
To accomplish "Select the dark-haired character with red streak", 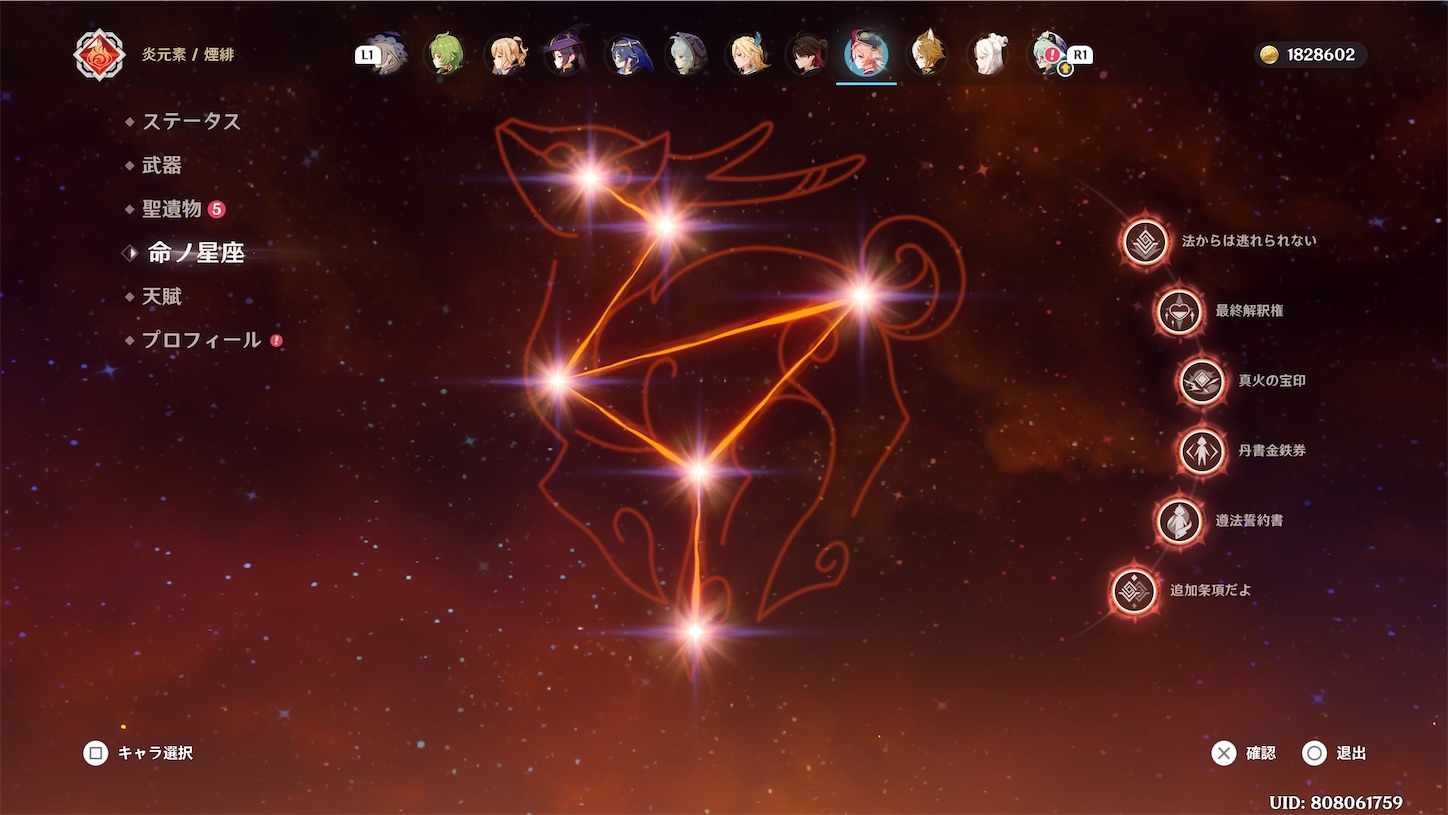I will 806,54.
